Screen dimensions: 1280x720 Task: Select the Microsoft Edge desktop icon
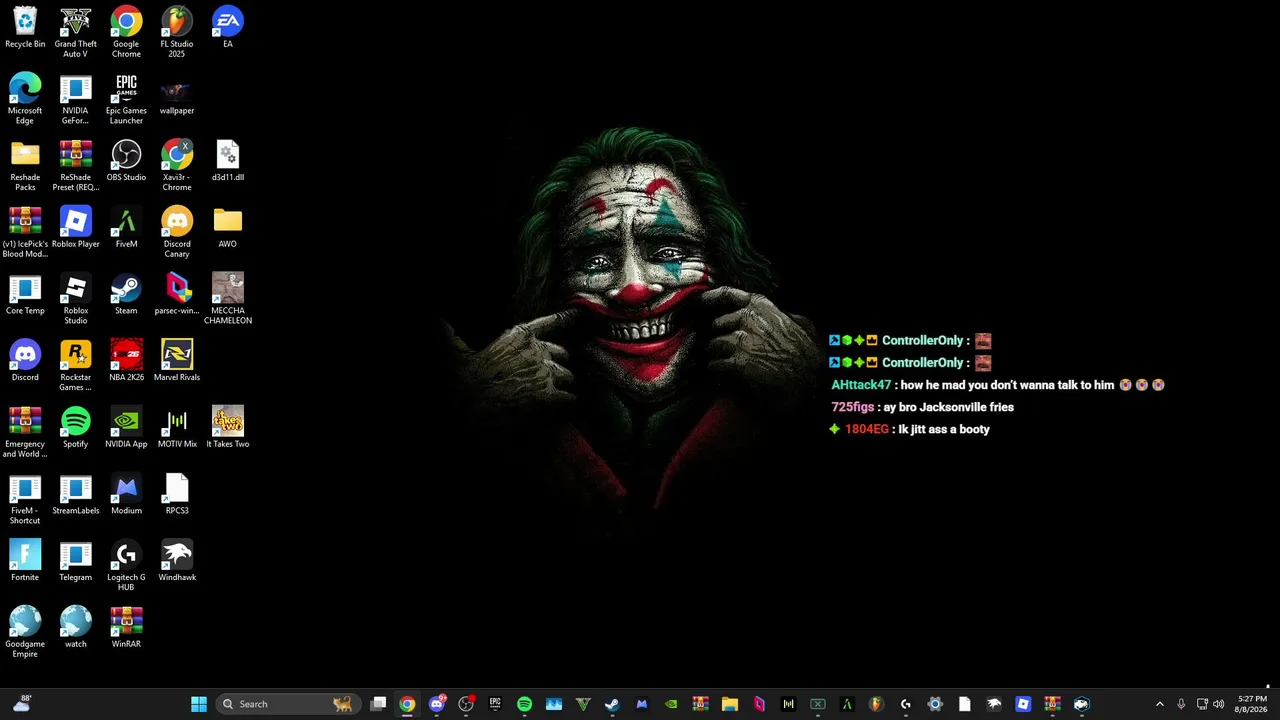pyautogui.click(x=25, y=99)
